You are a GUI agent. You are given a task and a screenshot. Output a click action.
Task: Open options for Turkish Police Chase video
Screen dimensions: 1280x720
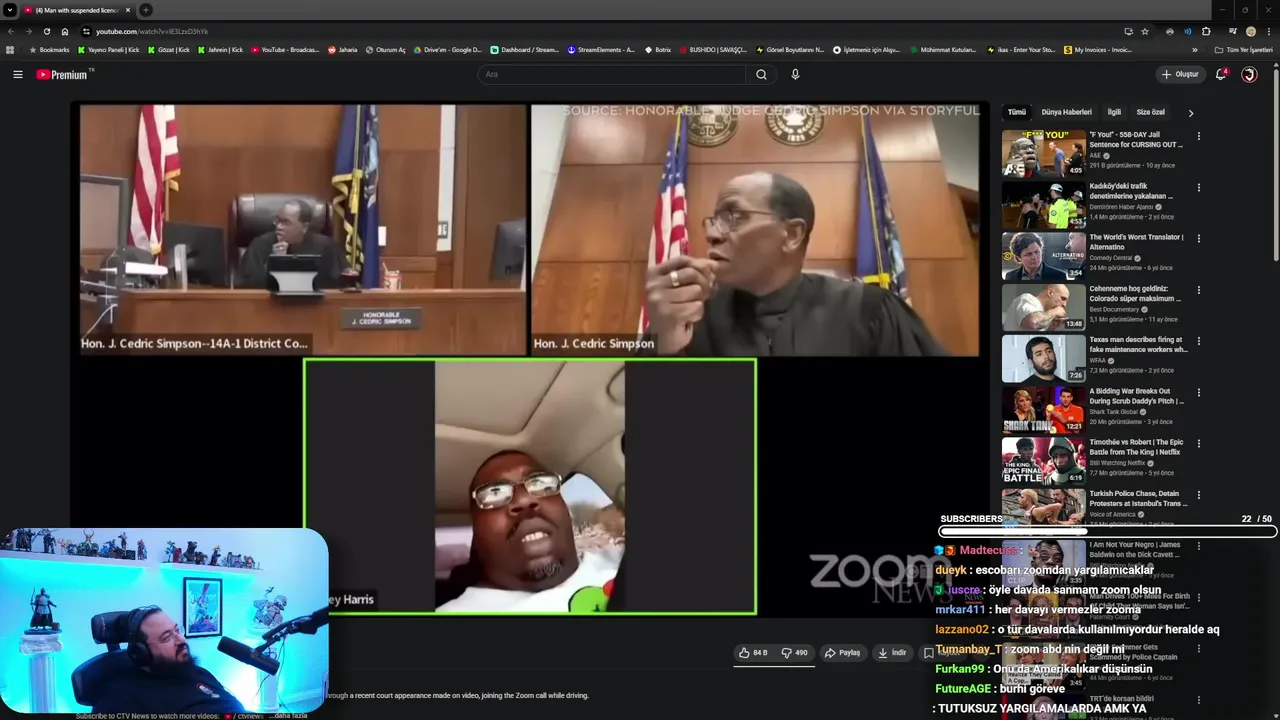(x=1198, y=495)
